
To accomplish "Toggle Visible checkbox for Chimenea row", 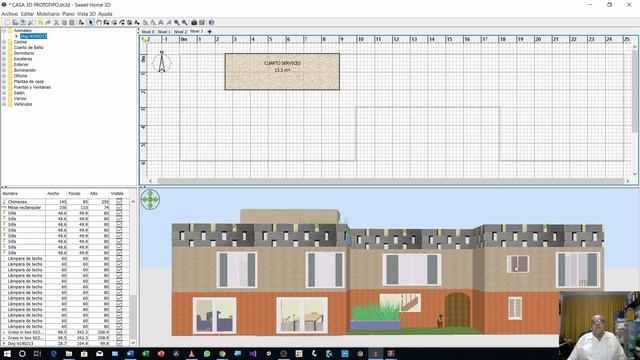I will click(x=119, y=202).
